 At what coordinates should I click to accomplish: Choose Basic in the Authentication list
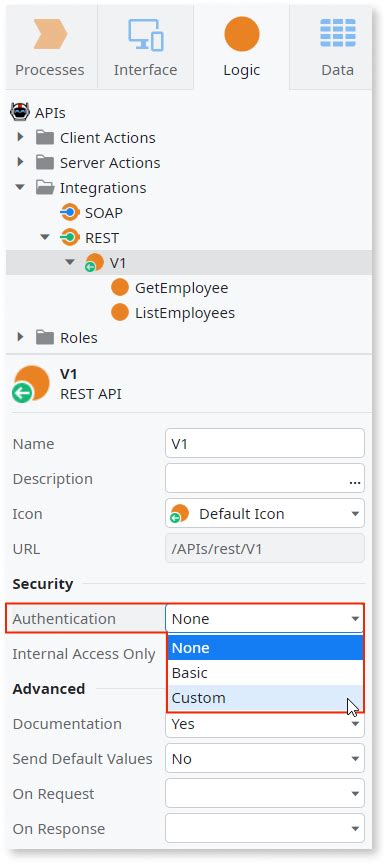(265, 673)
